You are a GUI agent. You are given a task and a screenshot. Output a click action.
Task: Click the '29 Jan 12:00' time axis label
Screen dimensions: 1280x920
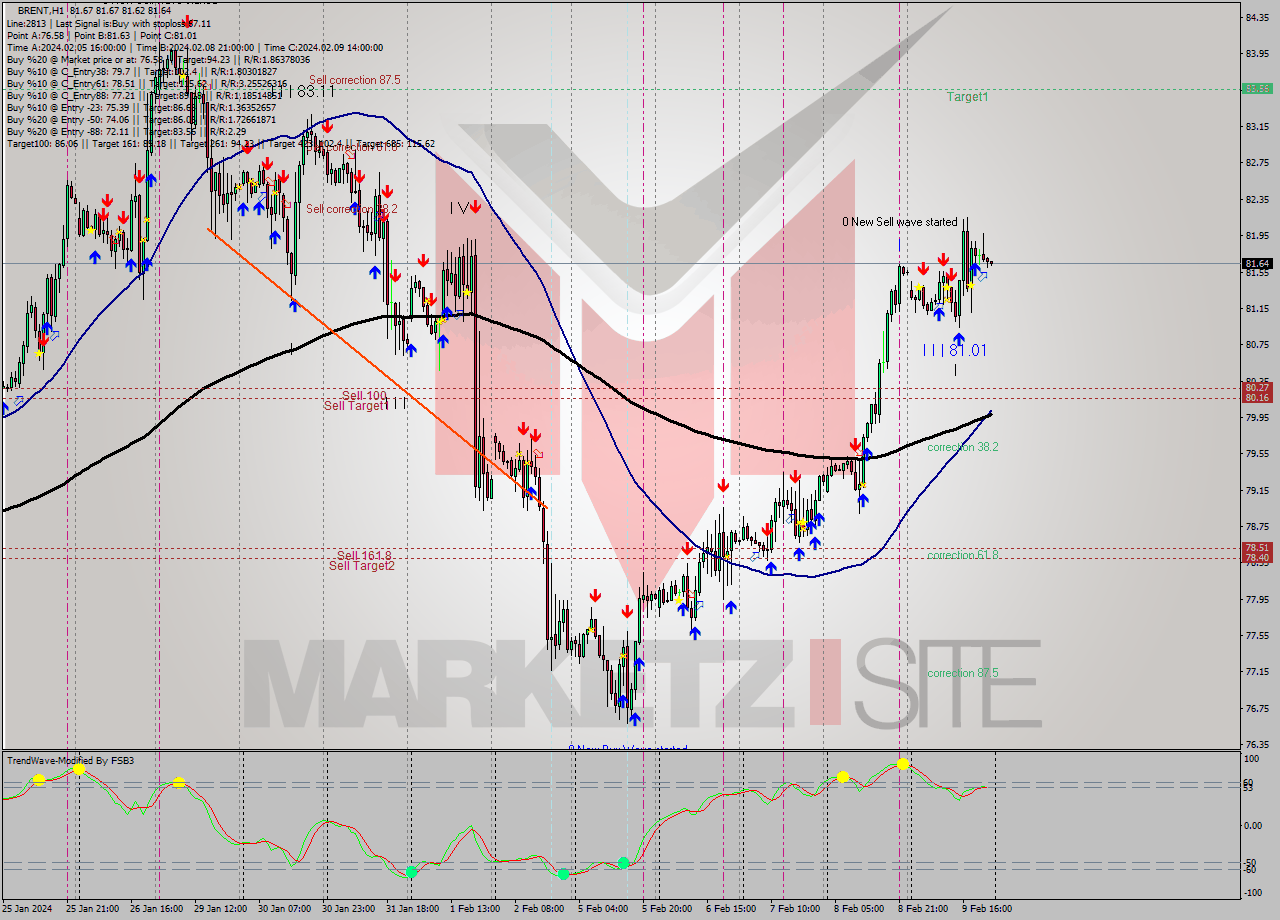tap(220, 909)
